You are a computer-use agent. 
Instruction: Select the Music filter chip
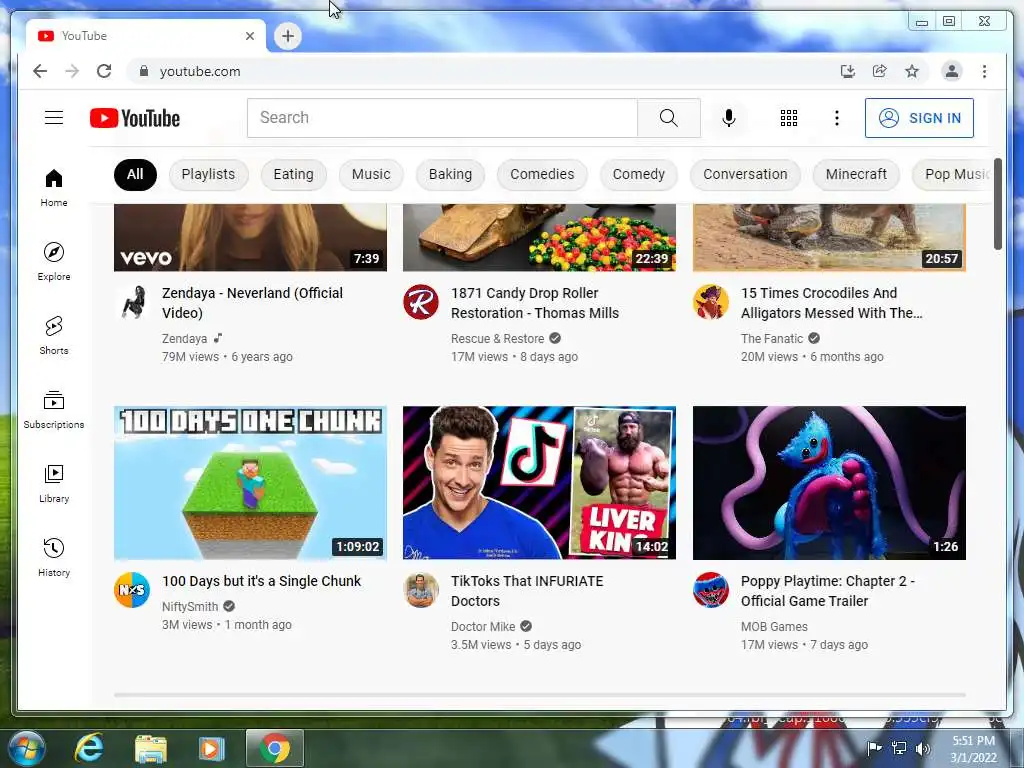click(371, 174)
